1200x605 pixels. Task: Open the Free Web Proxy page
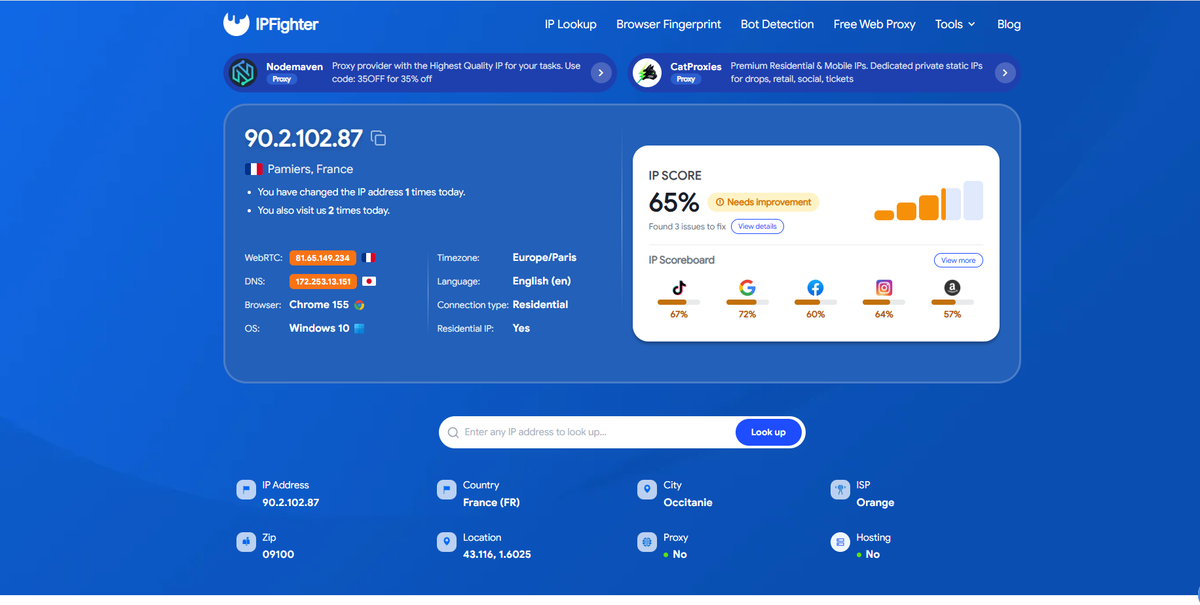[874, 24]
